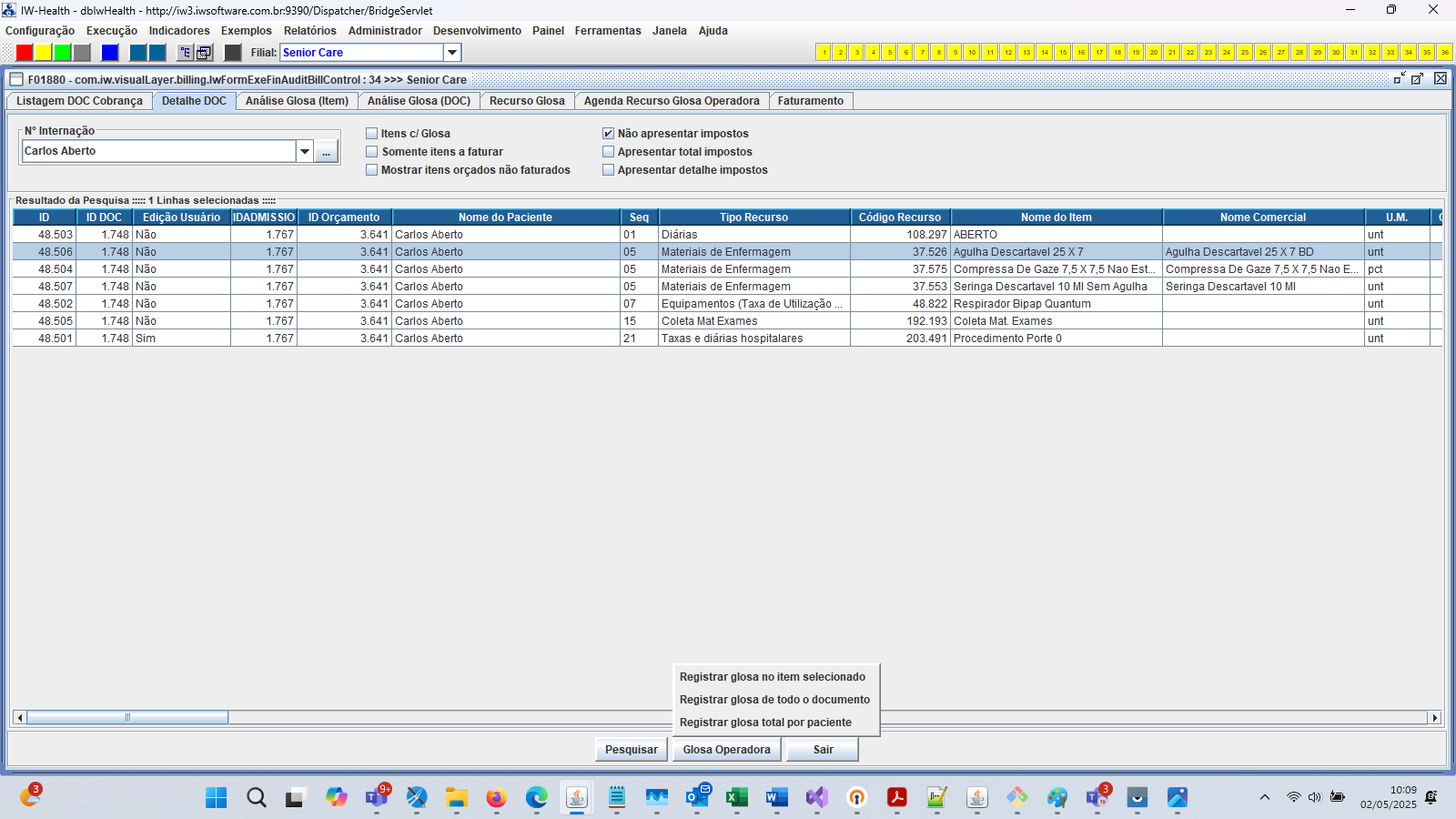
Task: Switch to the 'Recurso Glosa' tab
Action: (x=526, y=101)
